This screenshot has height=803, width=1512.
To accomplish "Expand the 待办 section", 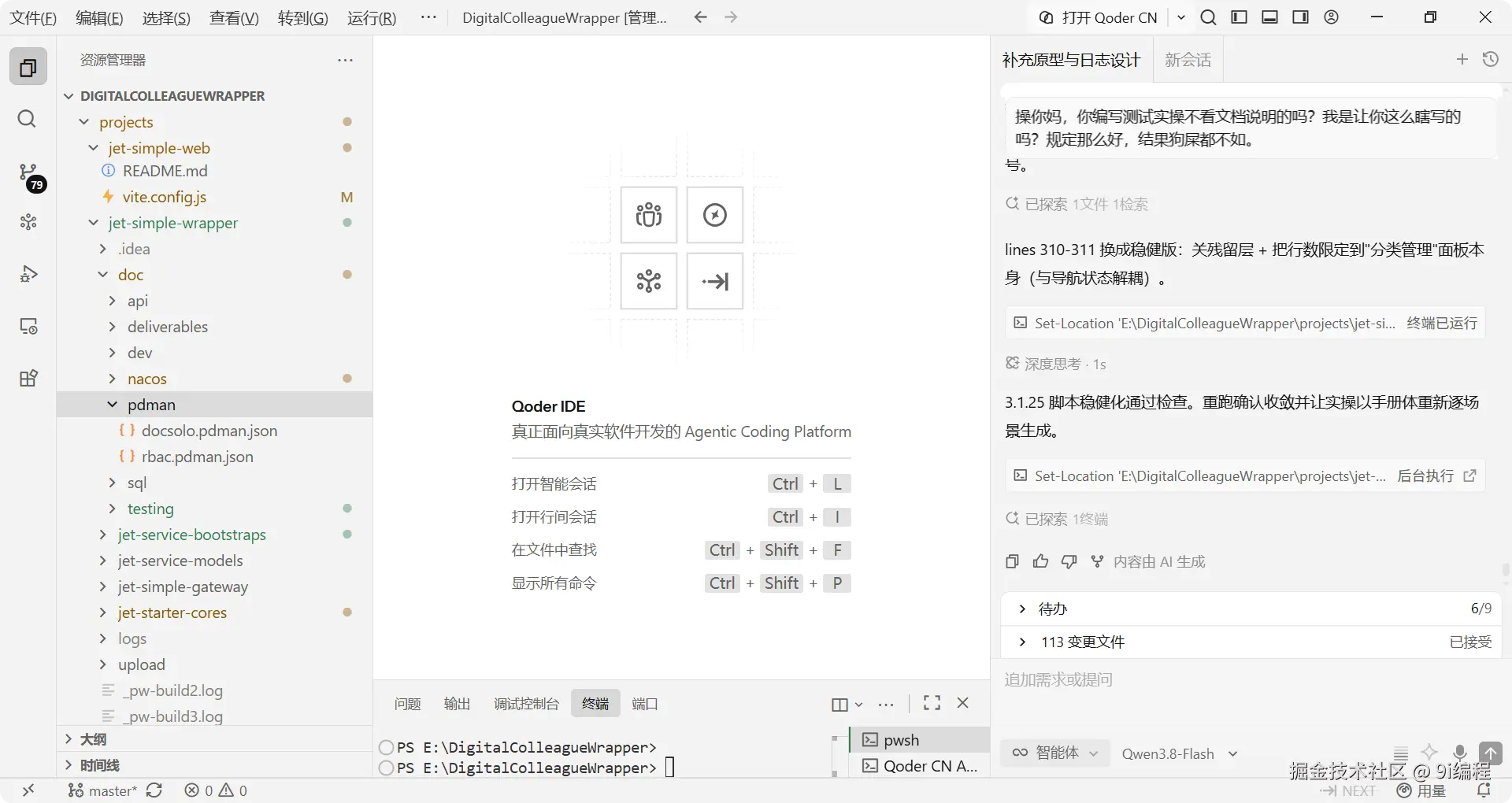I will [x=1021, y=609].
